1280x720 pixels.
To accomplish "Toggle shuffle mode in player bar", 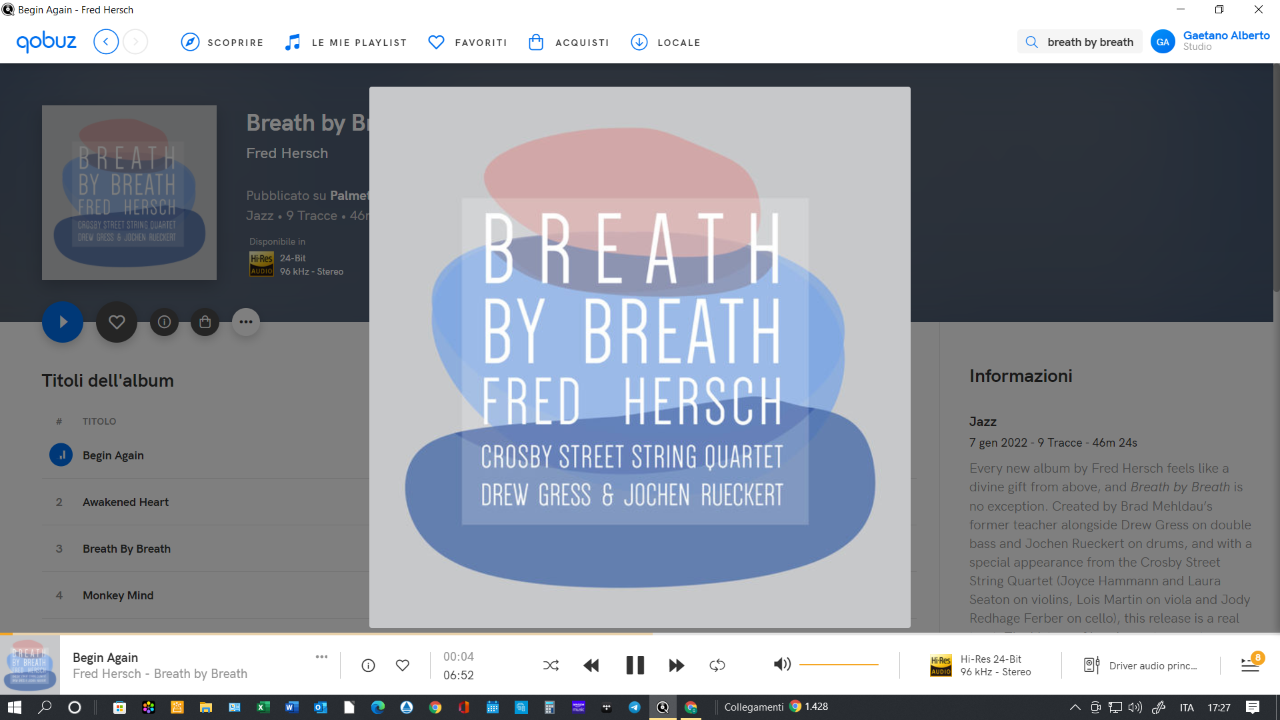I will coord(551,665).
